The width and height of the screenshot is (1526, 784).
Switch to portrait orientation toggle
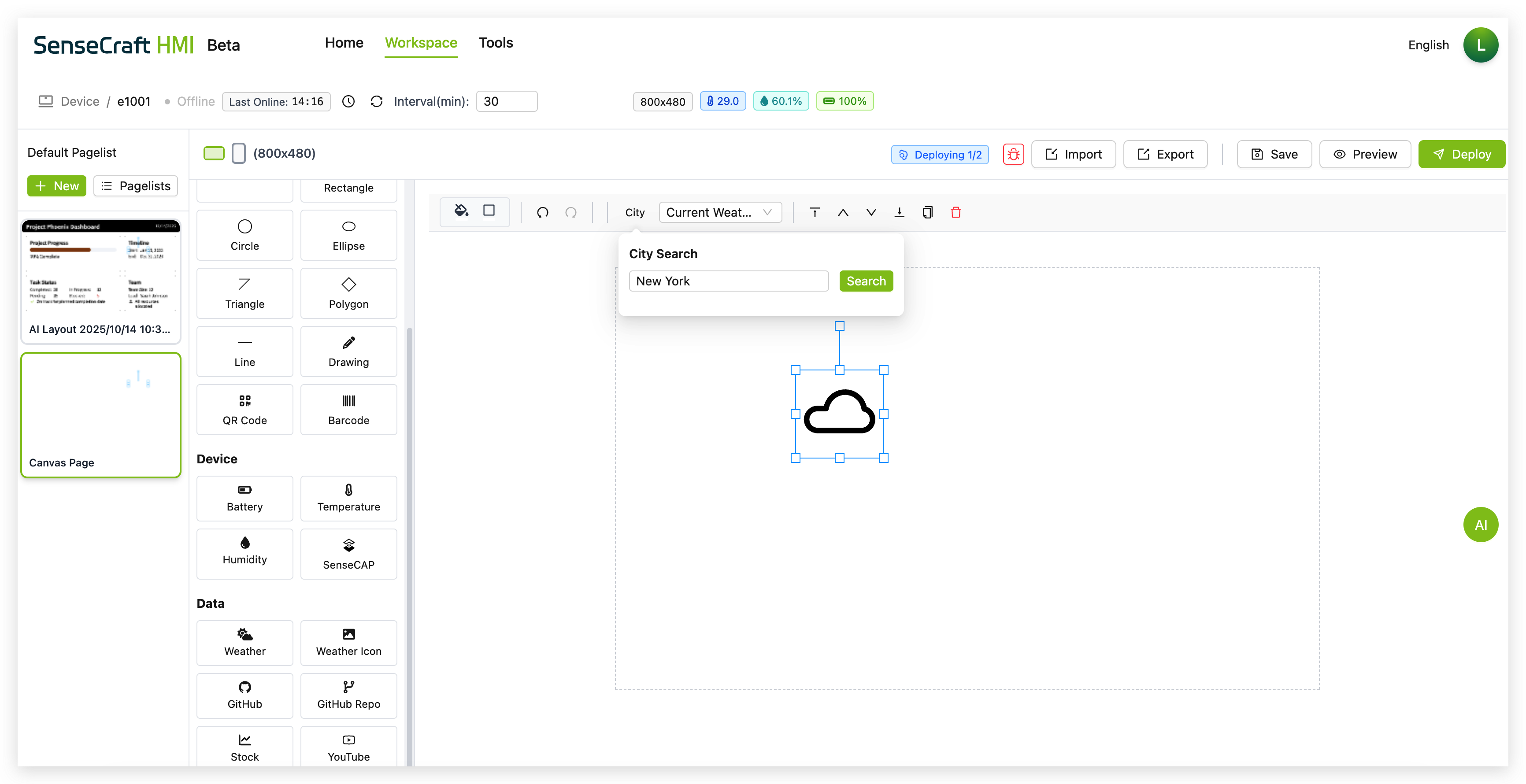[x=238, y=153]
